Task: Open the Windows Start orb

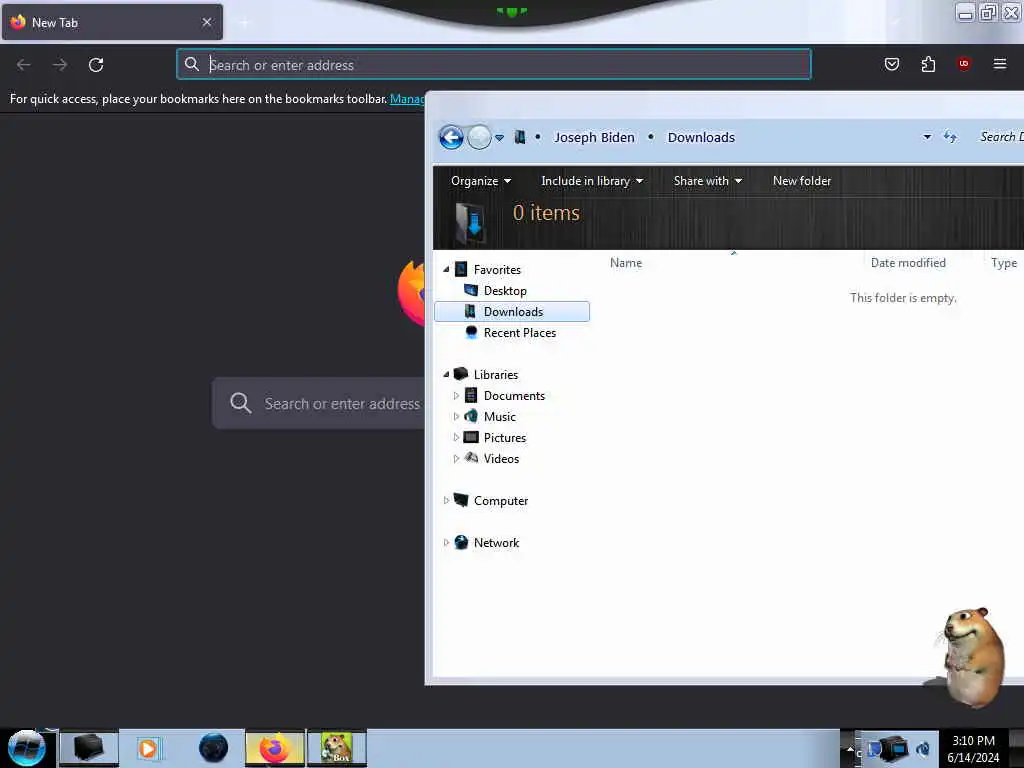Action: 27,748
